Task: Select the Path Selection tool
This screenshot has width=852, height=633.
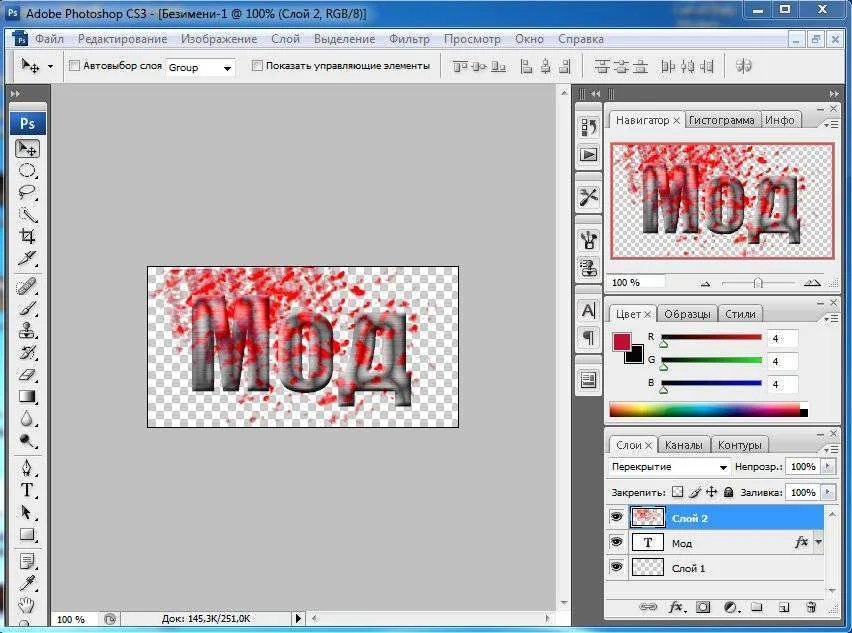Action: tap(27, 512)
